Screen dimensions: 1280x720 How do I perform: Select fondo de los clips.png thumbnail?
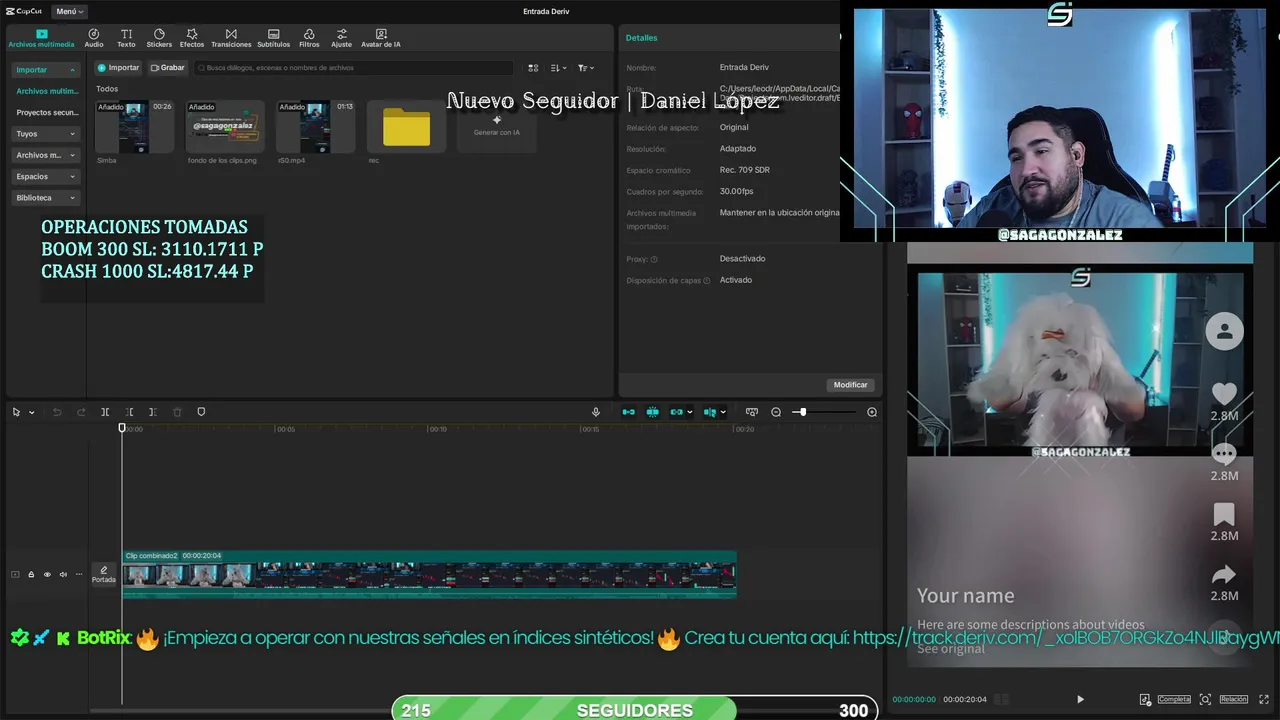[225, 126]
